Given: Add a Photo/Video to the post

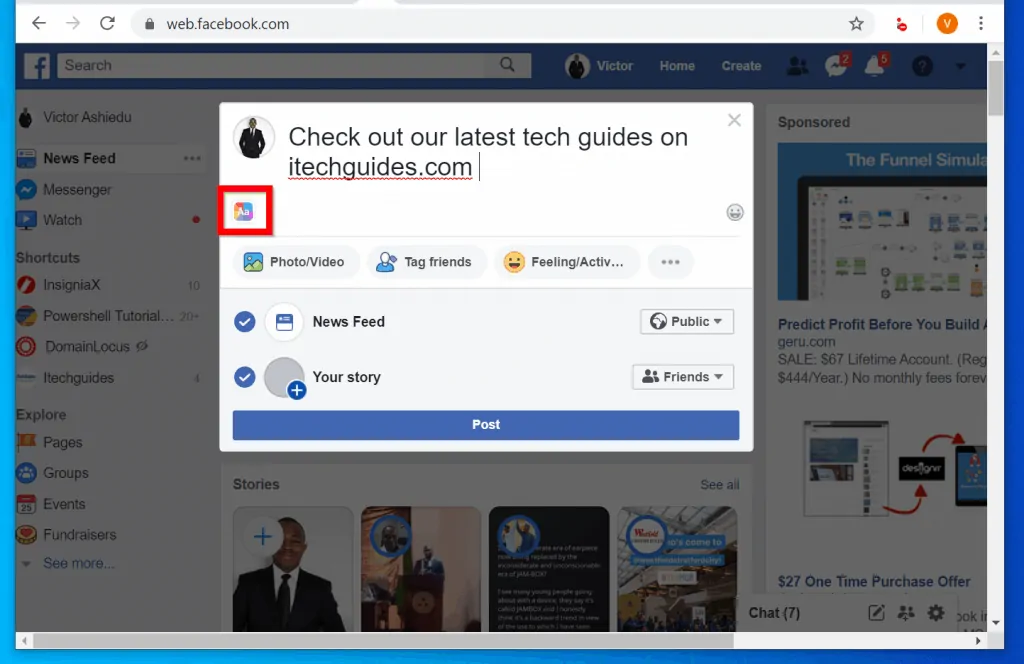Looking at the screenshot, I should point(295,261).
